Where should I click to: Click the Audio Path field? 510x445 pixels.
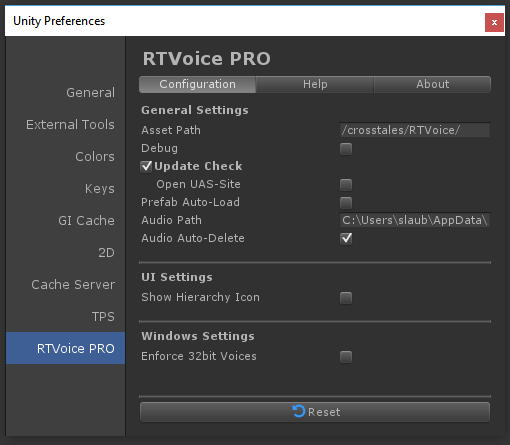point(415,220)
